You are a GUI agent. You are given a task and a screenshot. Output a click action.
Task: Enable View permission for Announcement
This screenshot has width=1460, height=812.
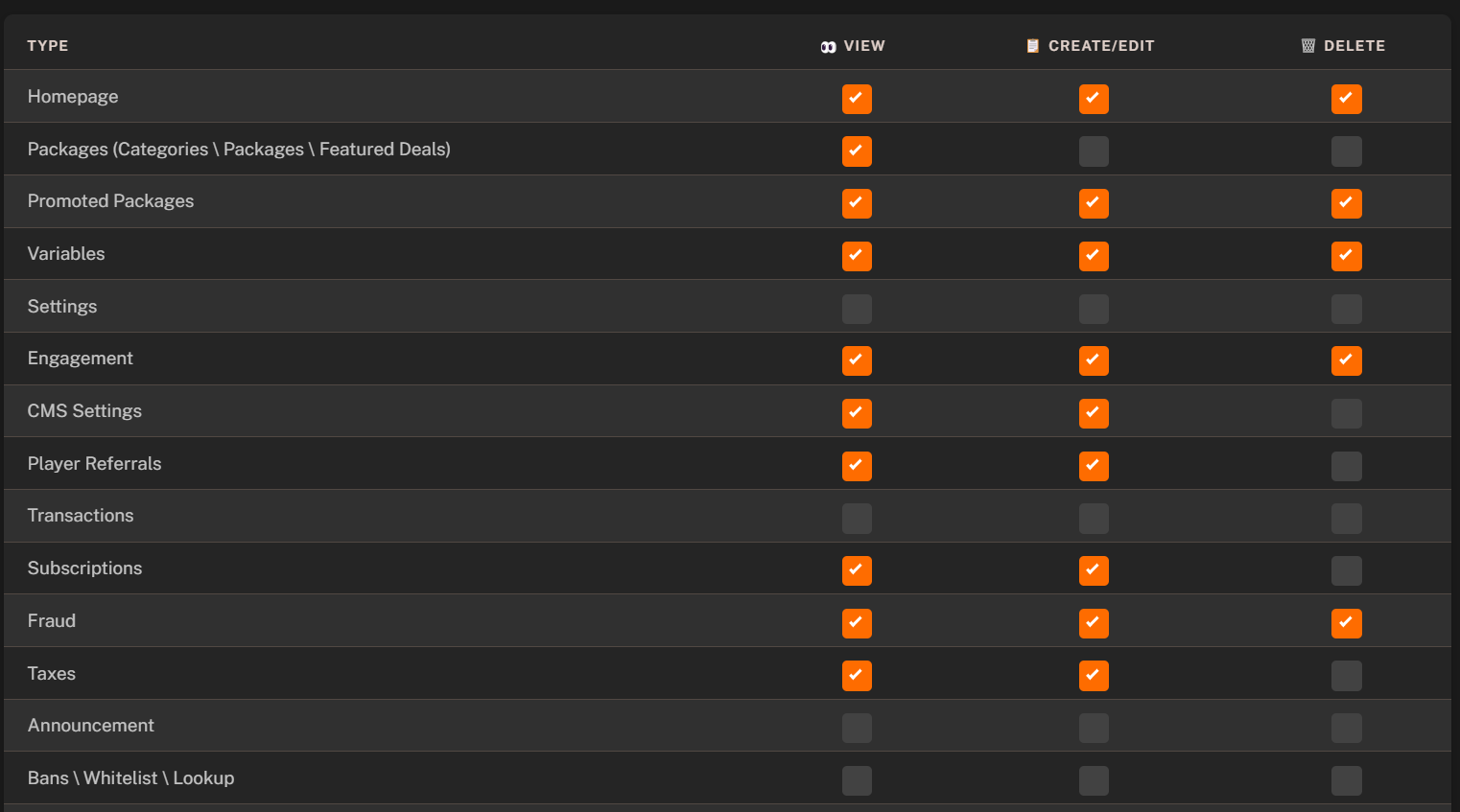(x=857, y=728)
